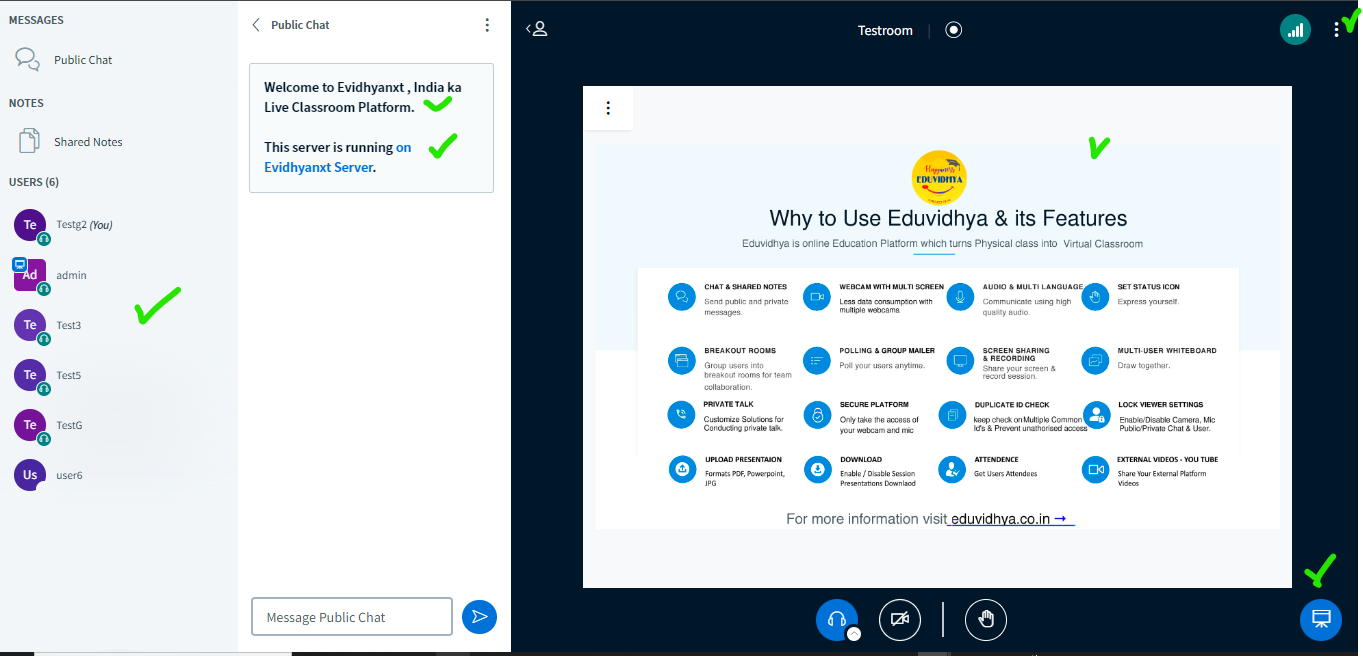The width and height of the screenshot is (1363, 656).
Task: Toggle the recording indicator
Action: point(953,30)
